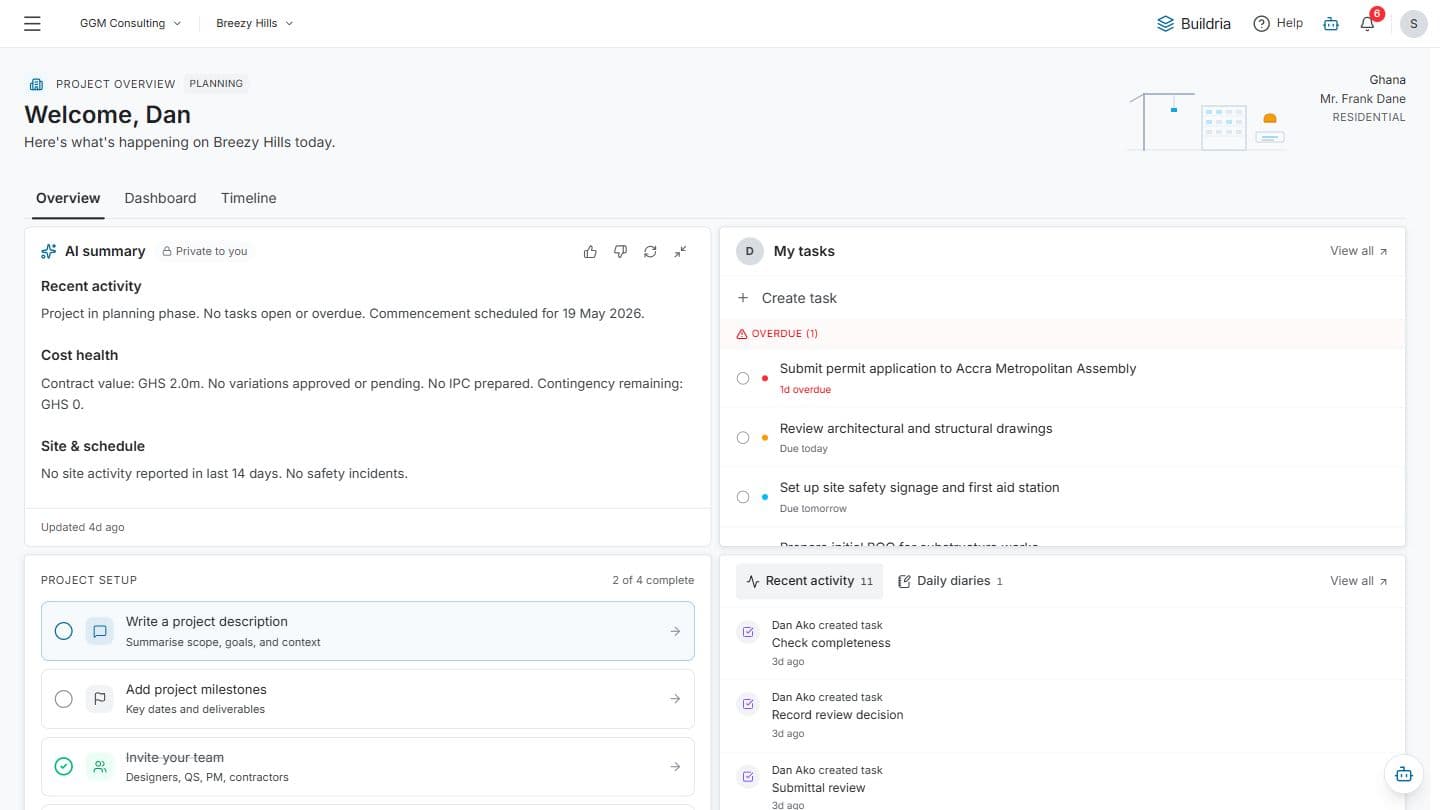Open Write a project description setup step

click(368, 631)
